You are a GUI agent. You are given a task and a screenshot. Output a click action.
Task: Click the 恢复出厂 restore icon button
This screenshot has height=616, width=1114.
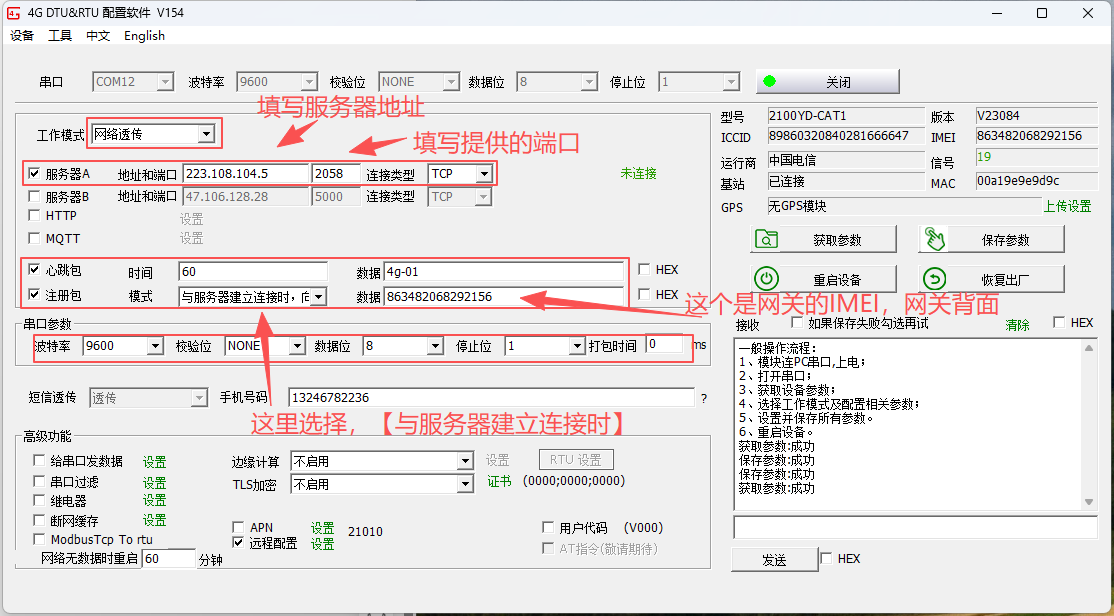(991, 280)
